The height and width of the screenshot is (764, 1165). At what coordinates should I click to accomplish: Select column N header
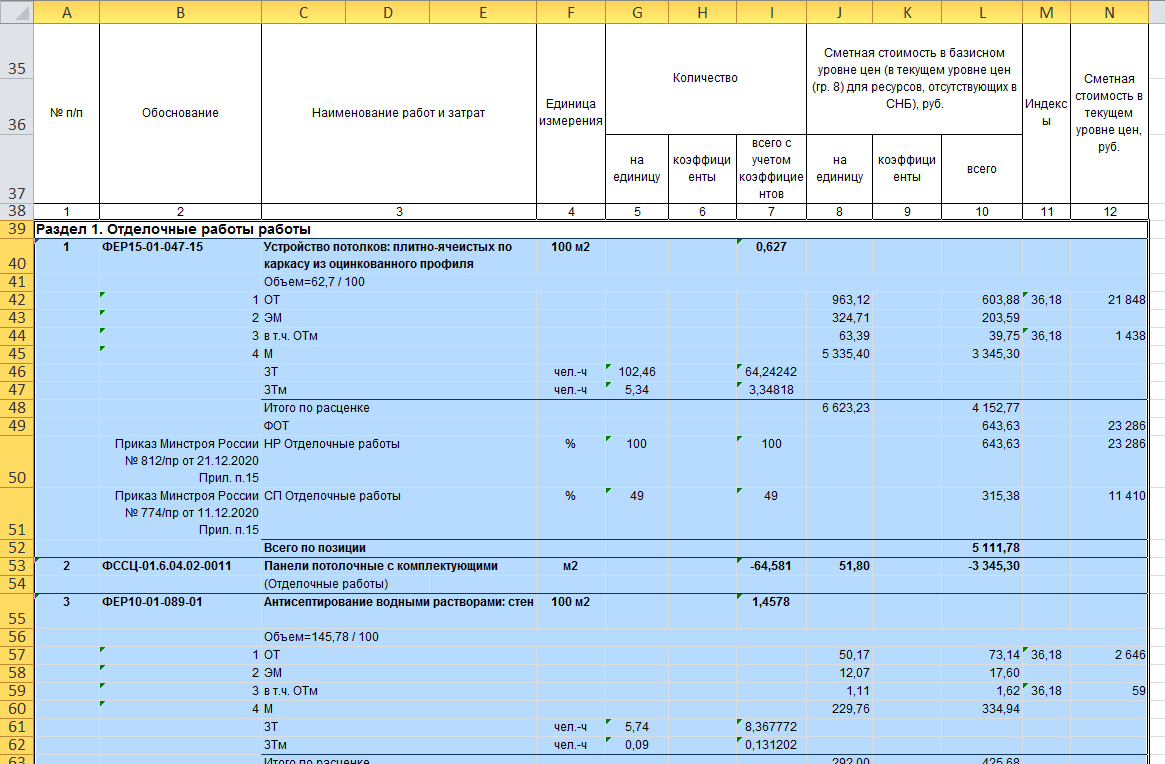pyautogui.click(x=1109, y=12)
